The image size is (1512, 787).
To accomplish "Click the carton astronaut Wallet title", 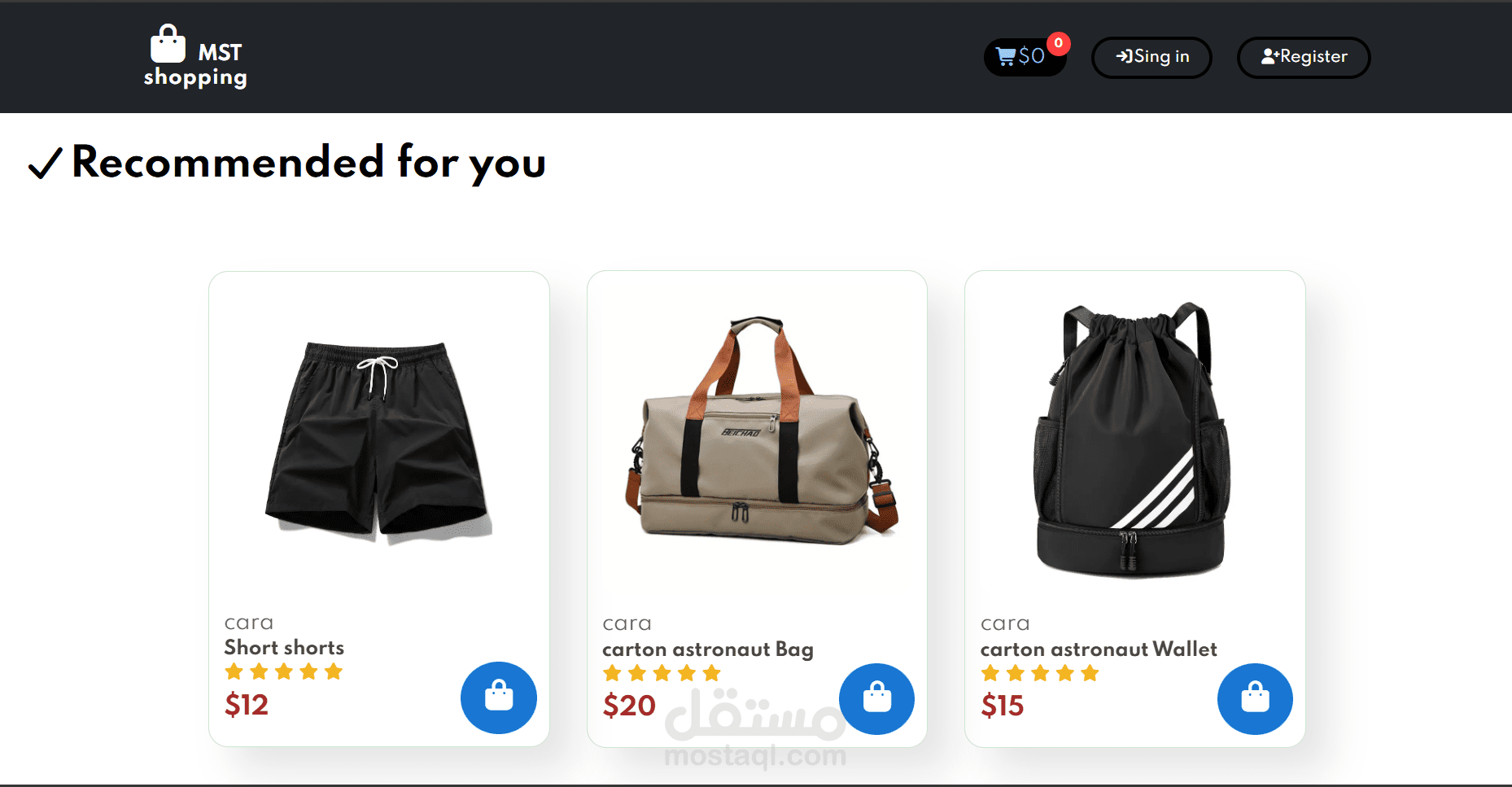I will point(1099,649).
